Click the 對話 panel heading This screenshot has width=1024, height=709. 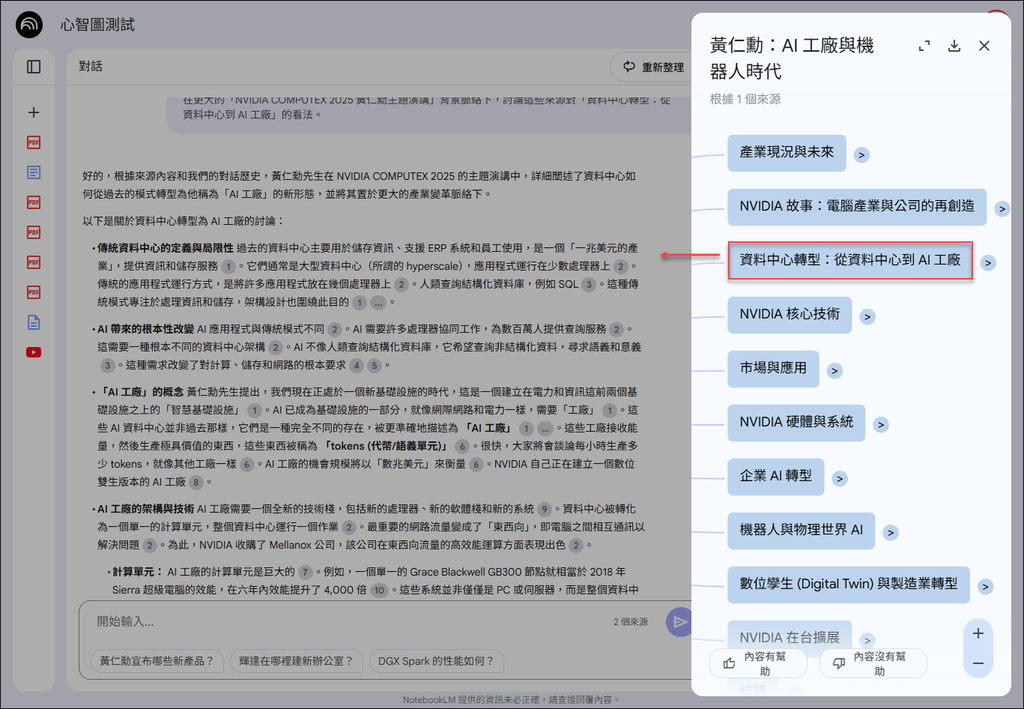click(91, 67)
